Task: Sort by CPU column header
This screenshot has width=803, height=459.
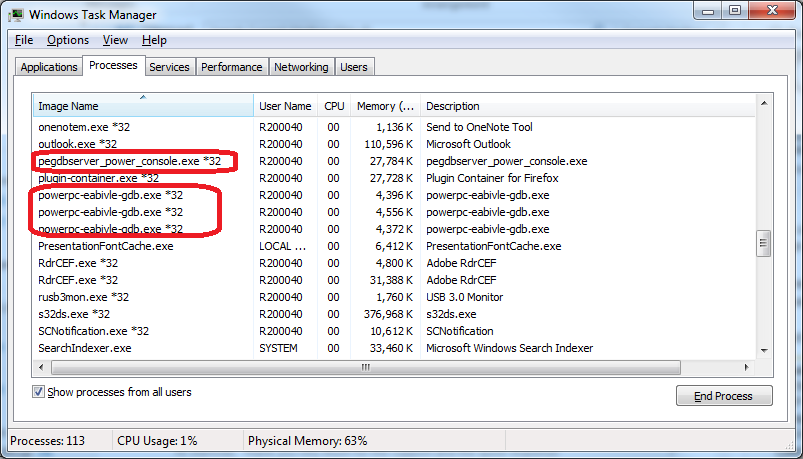Action: (334, 106)
